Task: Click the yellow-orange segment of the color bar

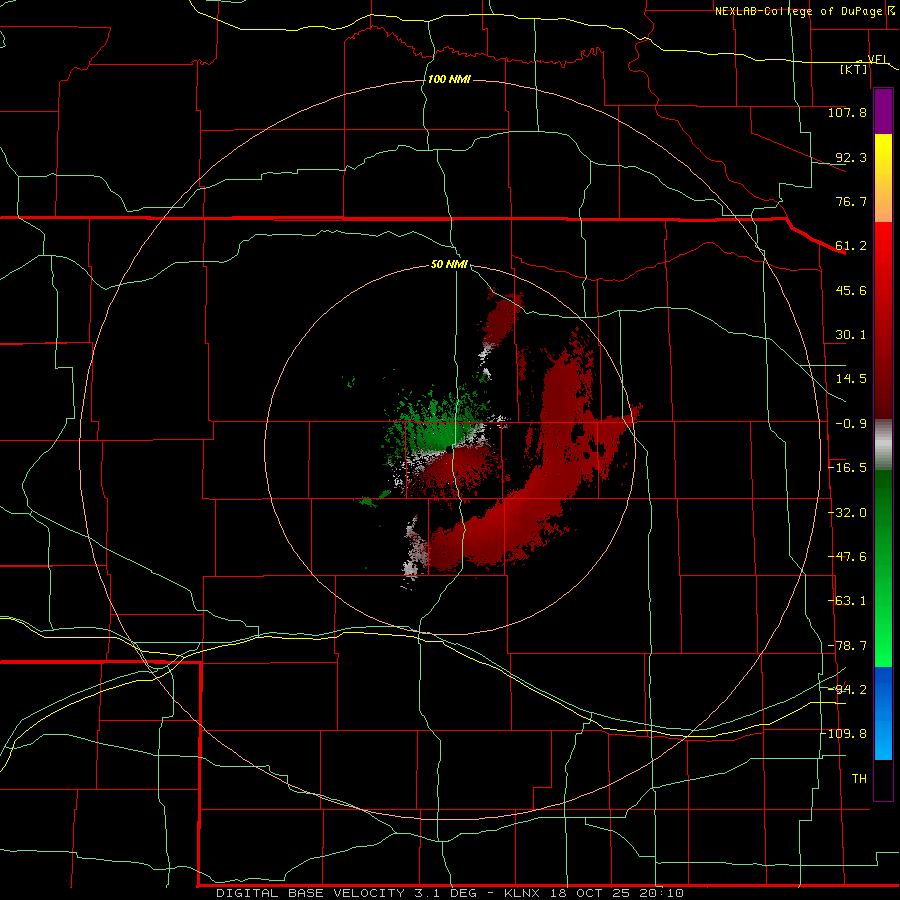Action: point(883,179)
